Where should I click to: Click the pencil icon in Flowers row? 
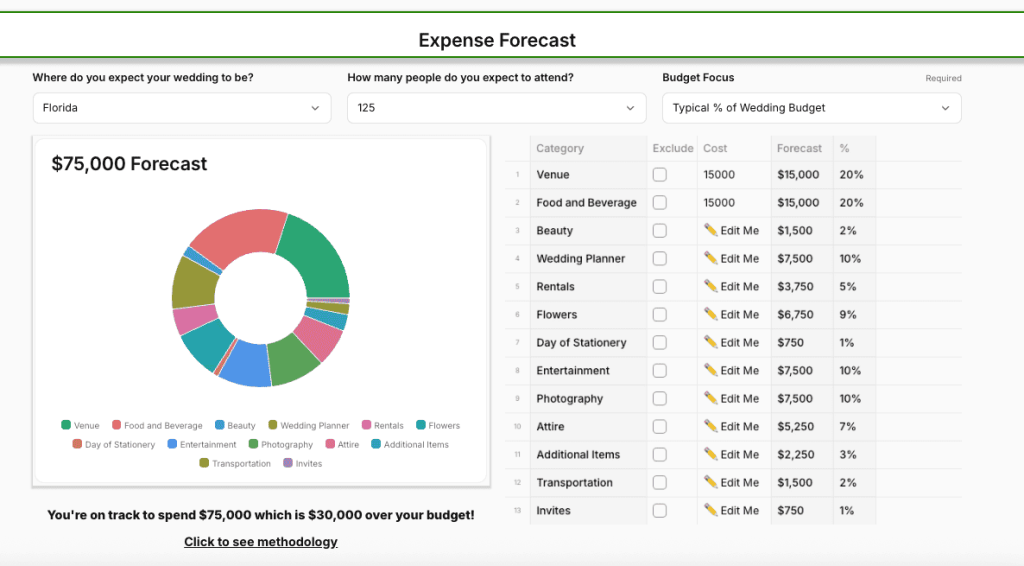click(x=711, y=314)
